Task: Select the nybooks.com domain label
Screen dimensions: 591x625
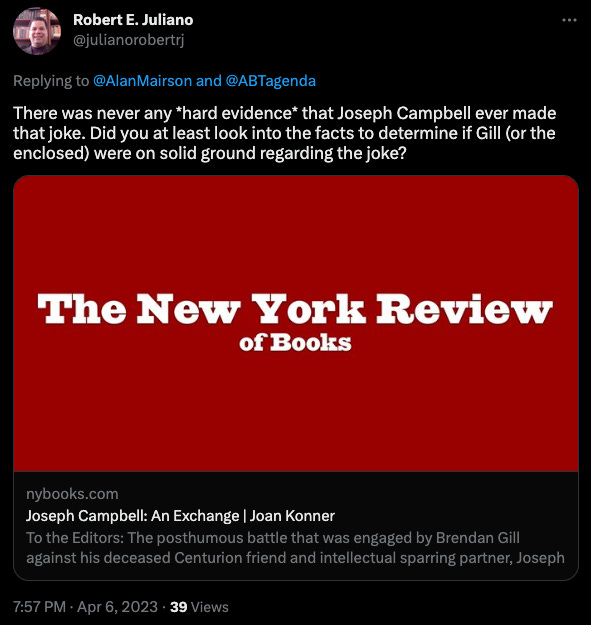Action: (72, 494)
